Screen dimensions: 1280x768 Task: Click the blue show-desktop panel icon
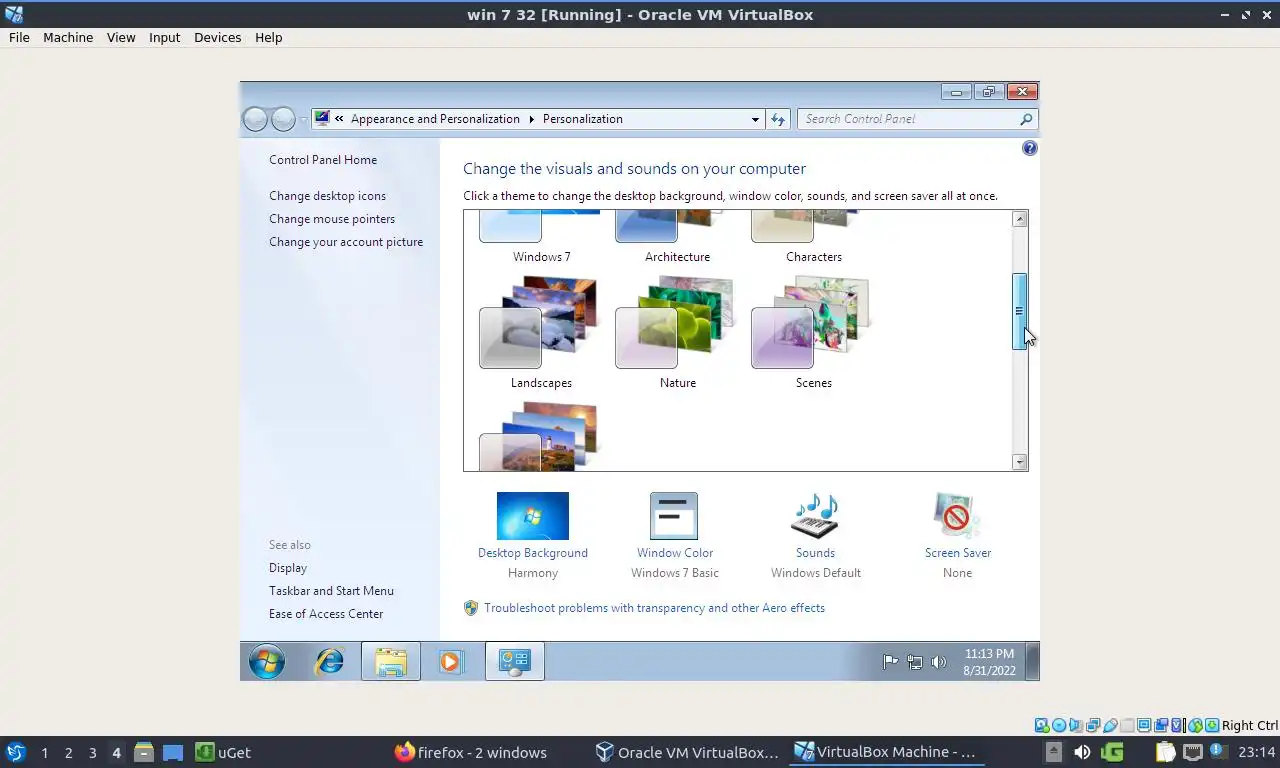pos(173,752)
